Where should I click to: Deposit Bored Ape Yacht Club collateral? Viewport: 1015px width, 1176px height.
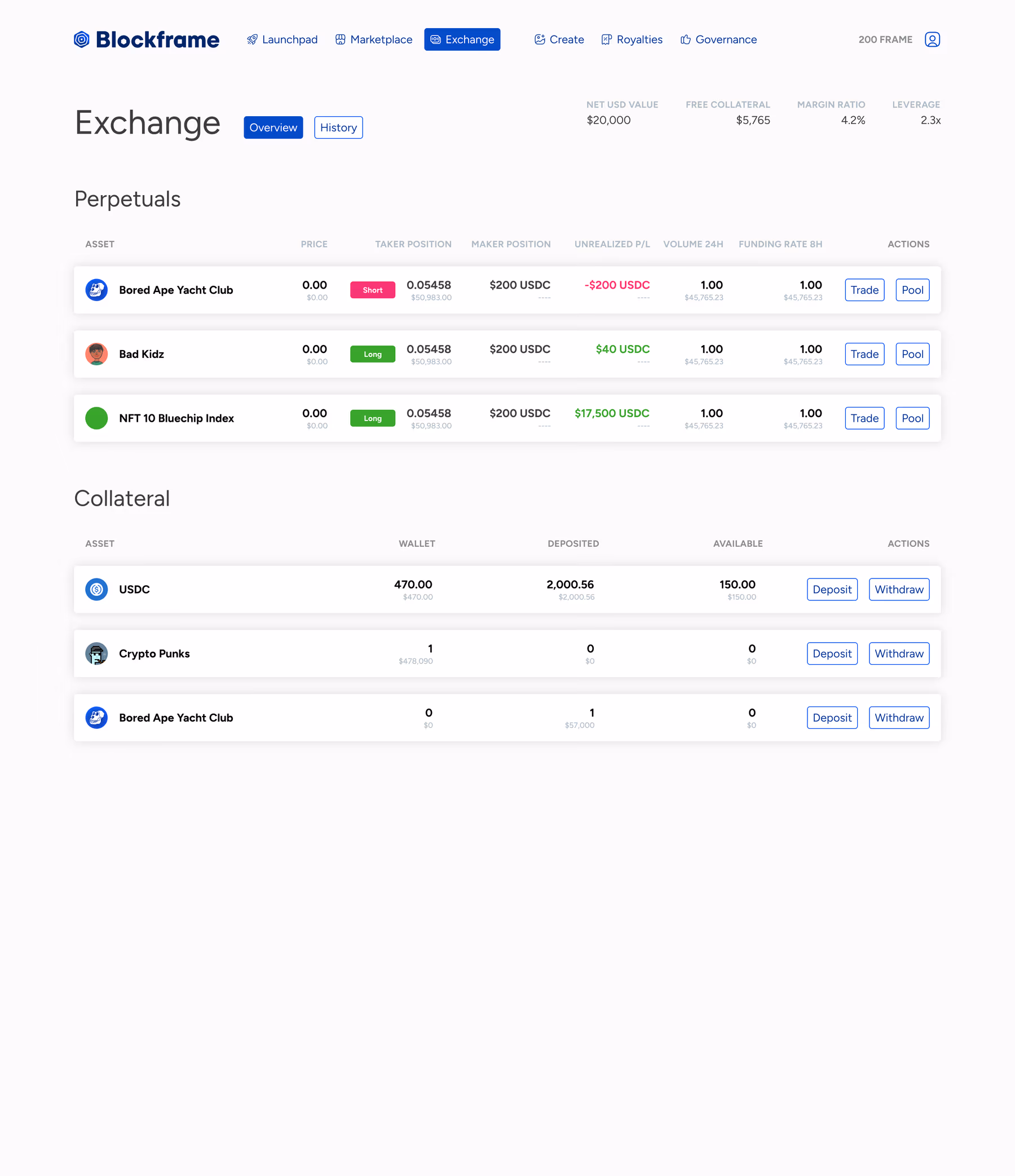click(832, 718)
